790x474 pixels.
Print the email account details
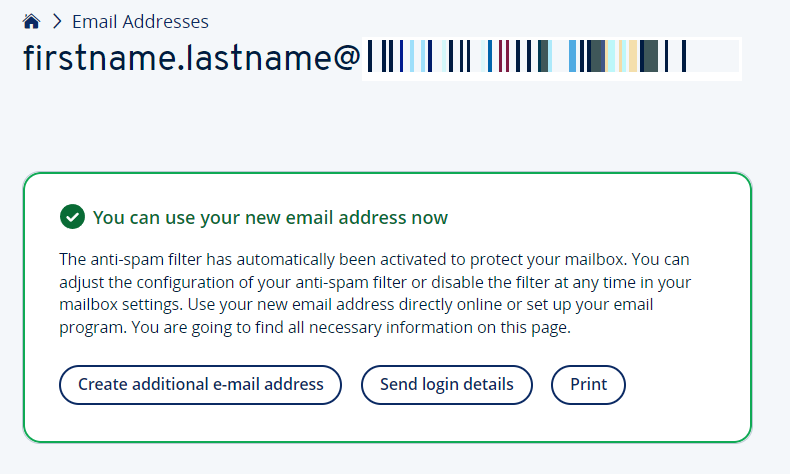point(588,384)
